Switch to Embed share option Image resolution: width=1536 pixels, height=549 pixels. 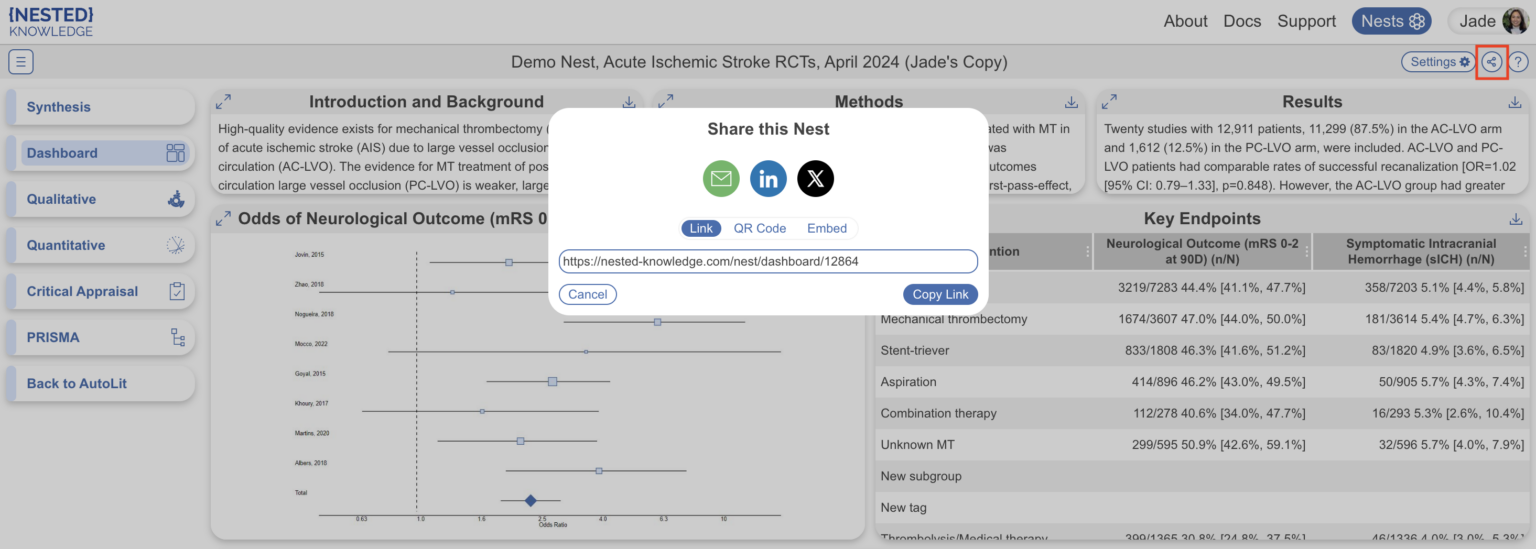[827, 228]
